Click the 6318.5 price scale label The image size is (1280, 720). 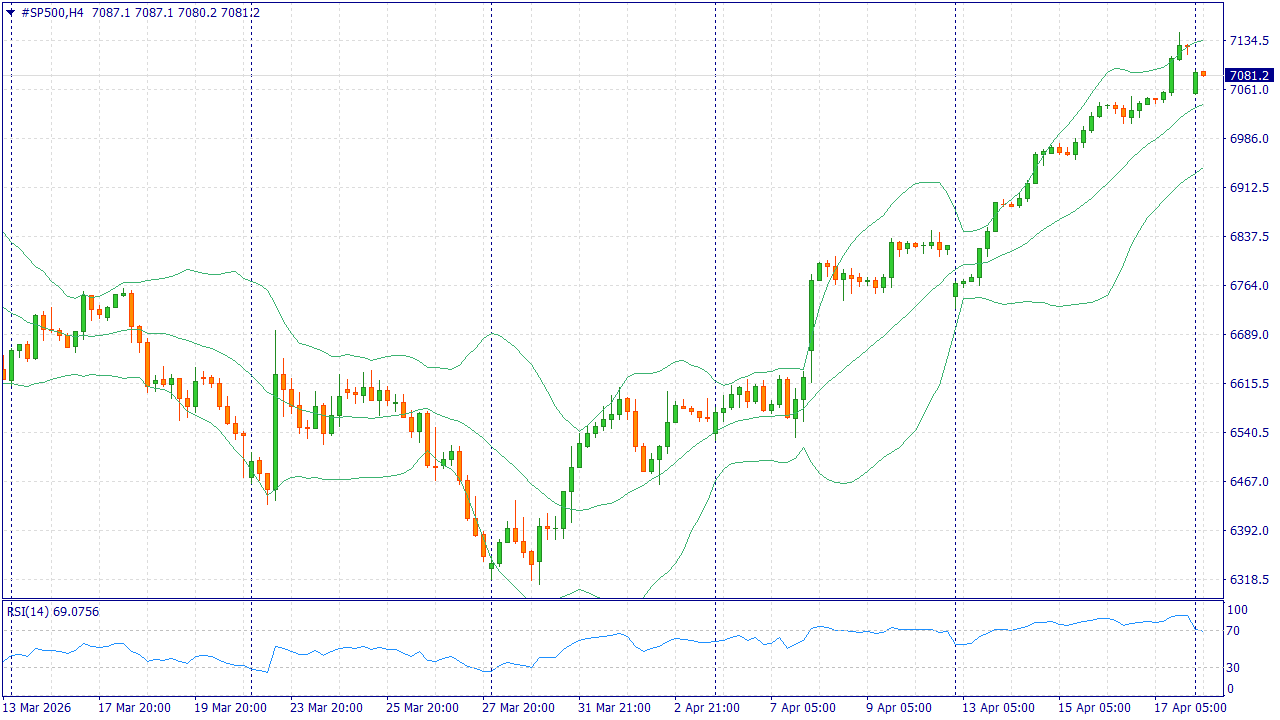coord(1249,580)
